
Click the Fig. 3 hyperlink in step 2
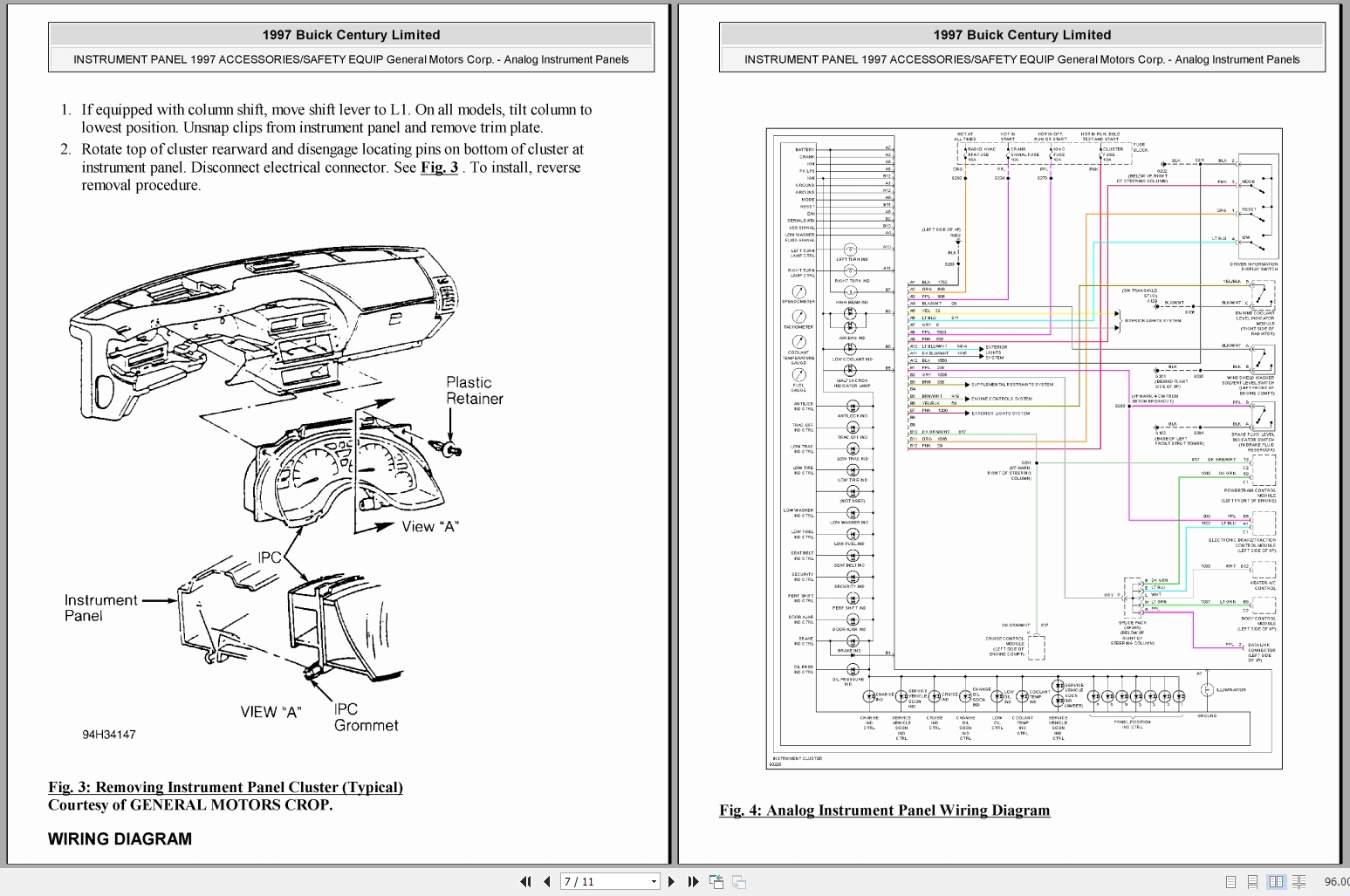click(438, 168)
